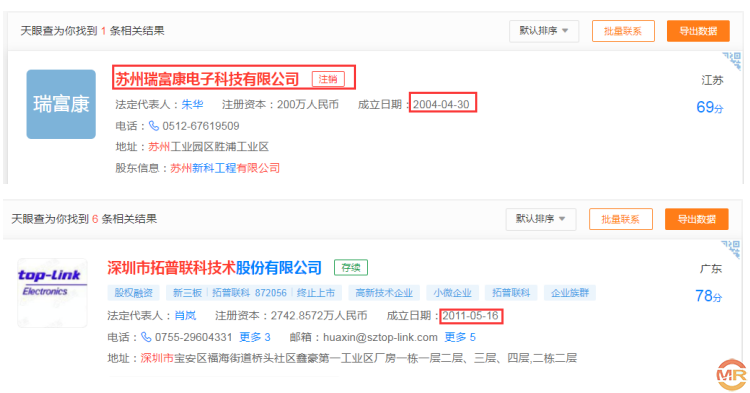This screenshot has height=393, width=750.
Task: Open legal representative 肖岚 link
Action: coord(185,316)
